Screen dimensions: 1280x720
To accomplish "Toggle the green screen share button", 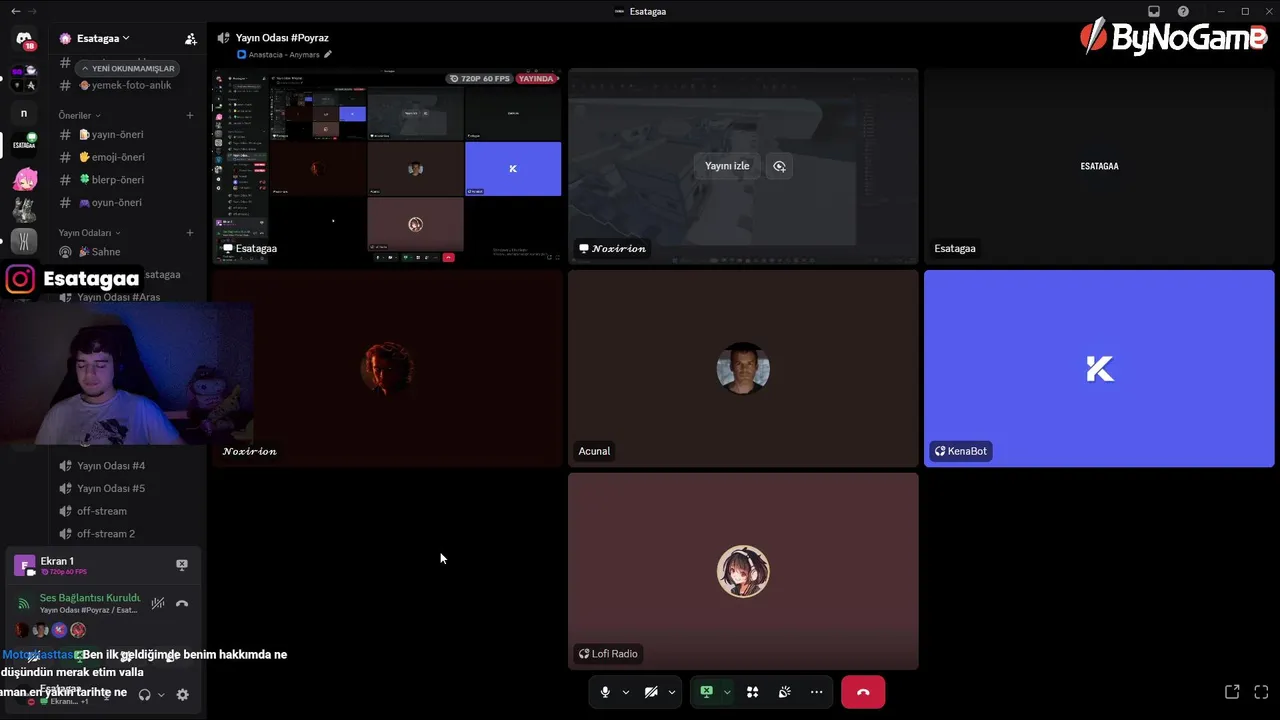I will pos(707,692).
